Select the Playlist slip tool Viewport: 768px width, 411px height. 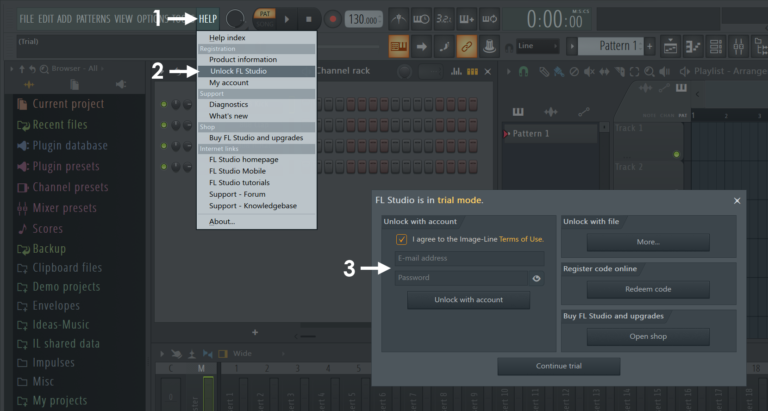(604, 72)
